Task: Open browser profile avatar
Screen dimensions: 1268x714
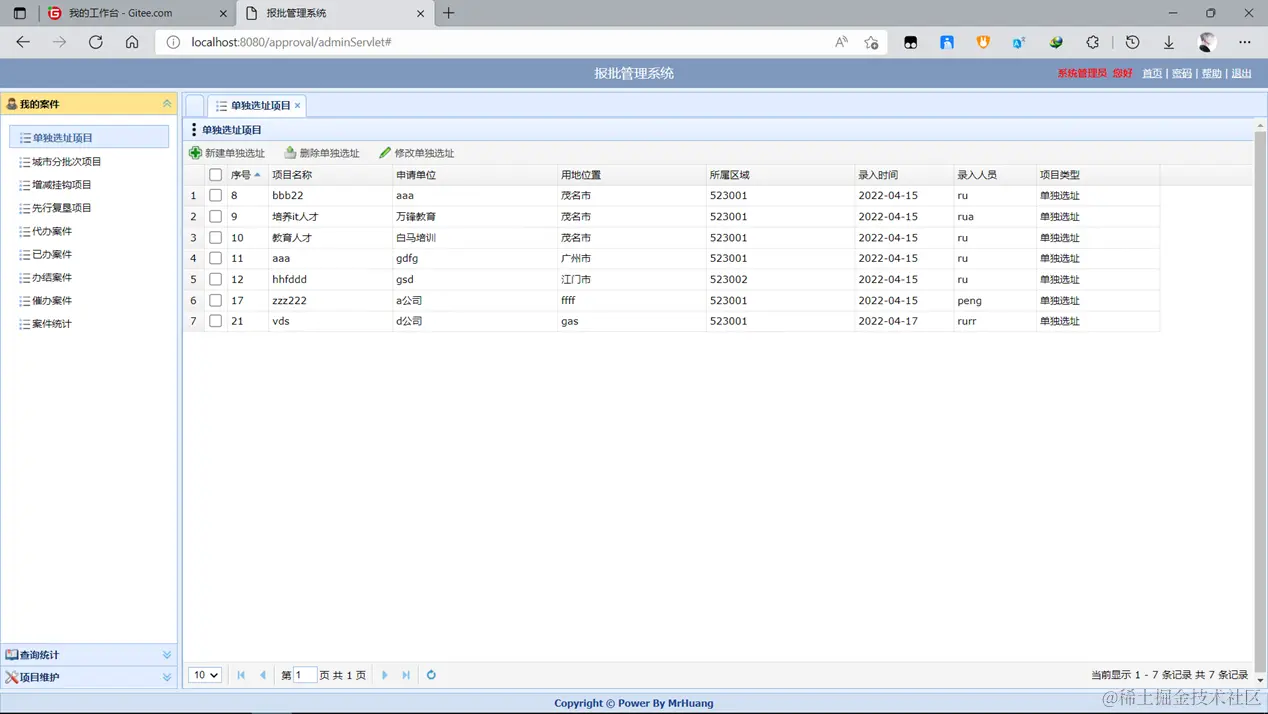Action: click(1207, 42)
